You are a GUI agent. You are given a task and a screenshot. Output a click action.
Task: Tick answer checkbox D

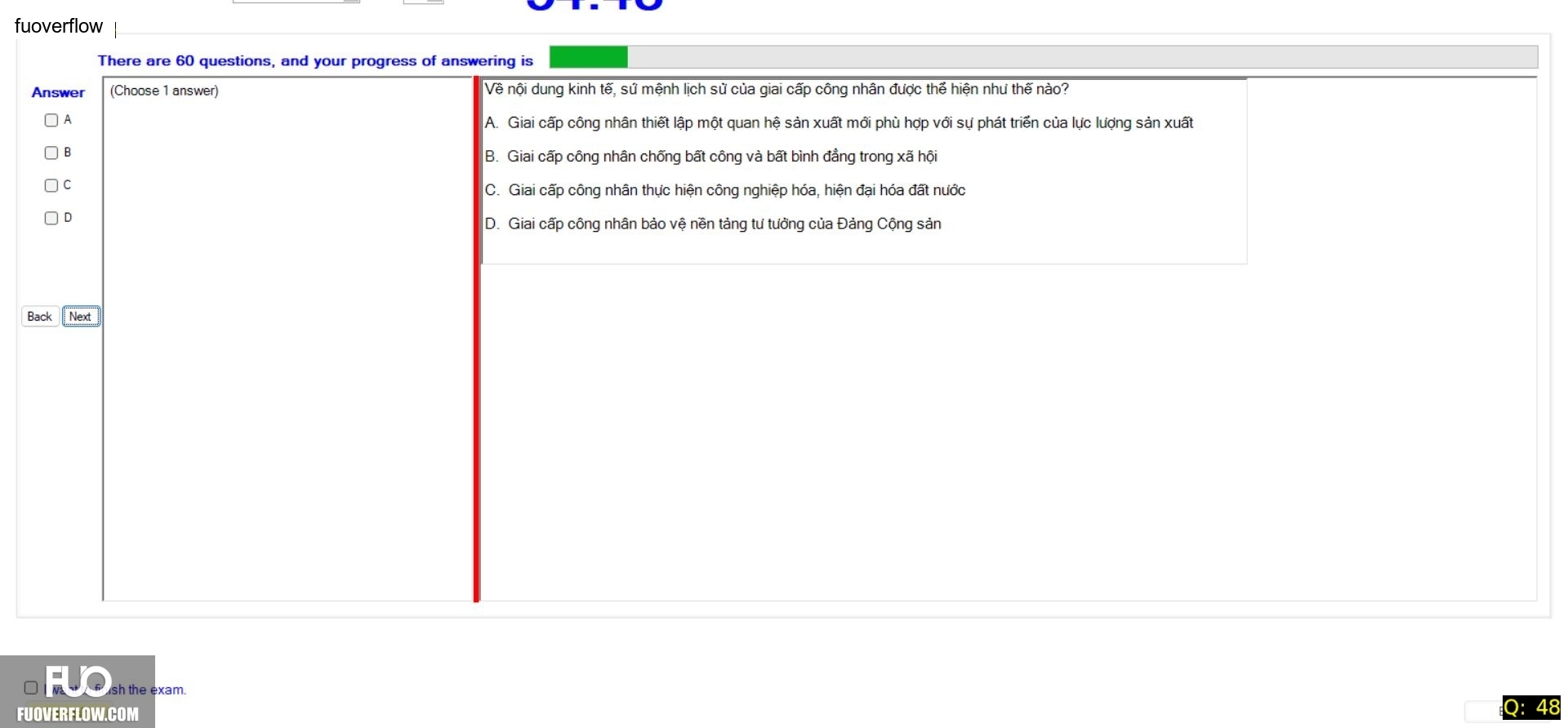pos(51,218)
